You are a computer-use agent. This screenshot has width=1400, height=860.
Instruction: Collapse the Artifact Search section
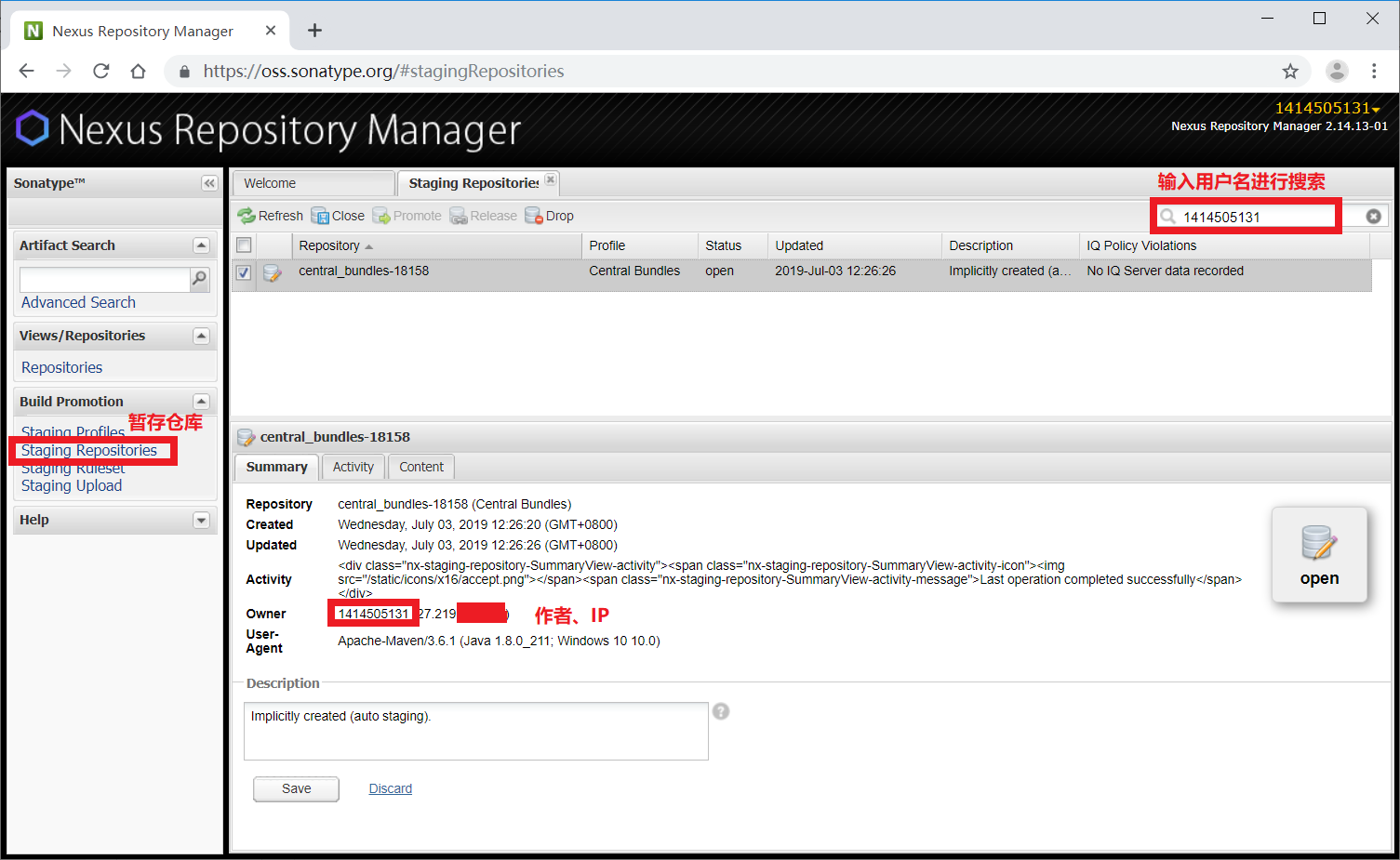[201, 245]
